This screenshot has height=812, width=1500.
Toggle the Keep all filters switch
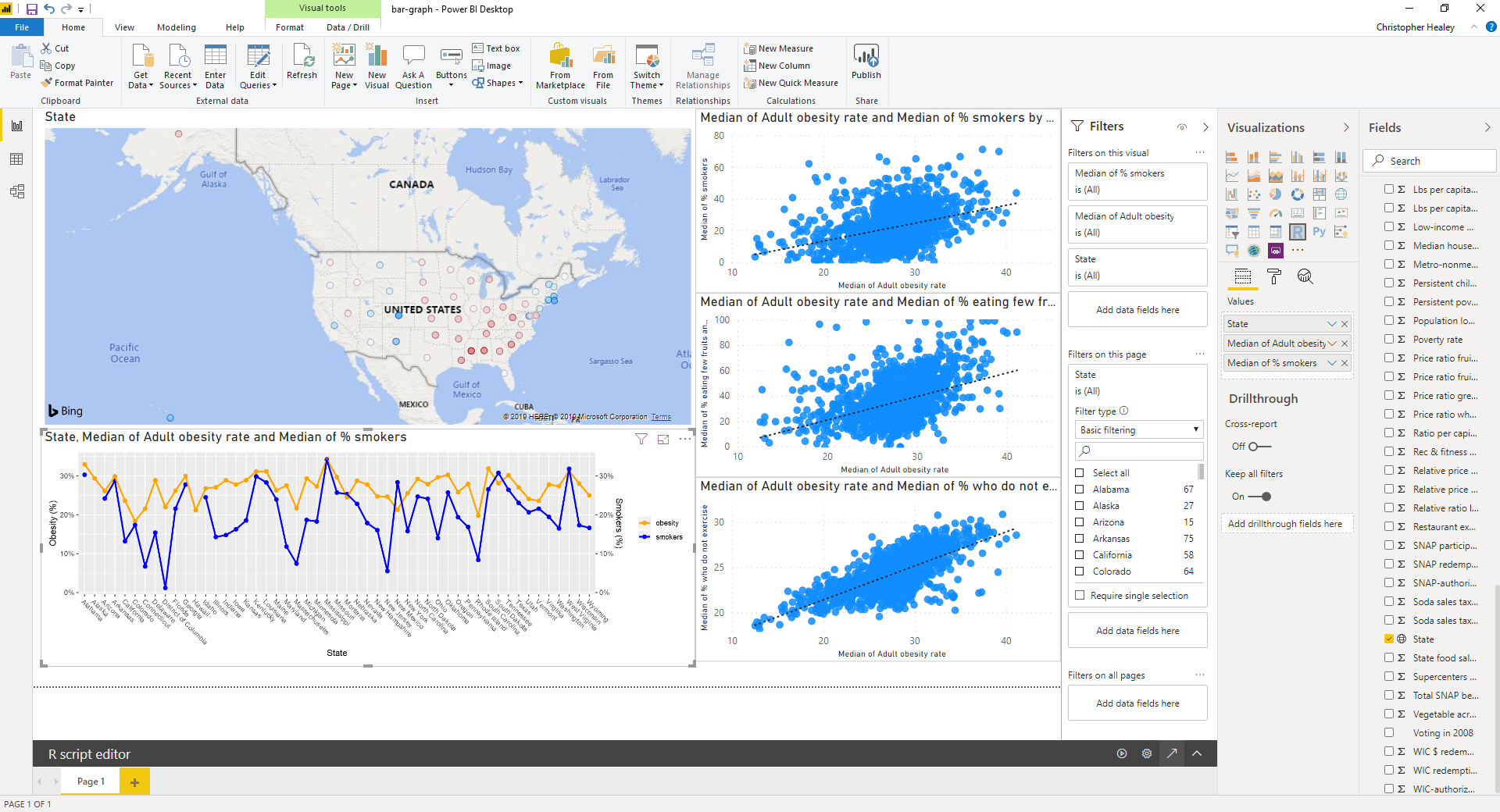1259,497
